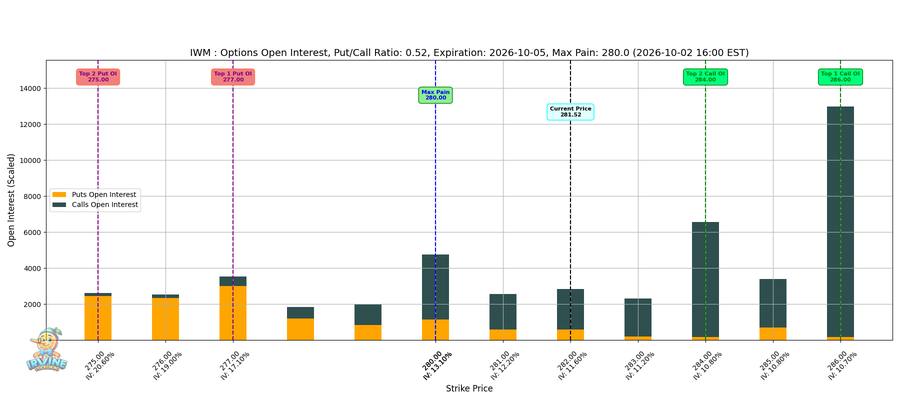
Task: Click the 14000 y-axis tick label
Action: click(30, 88)
